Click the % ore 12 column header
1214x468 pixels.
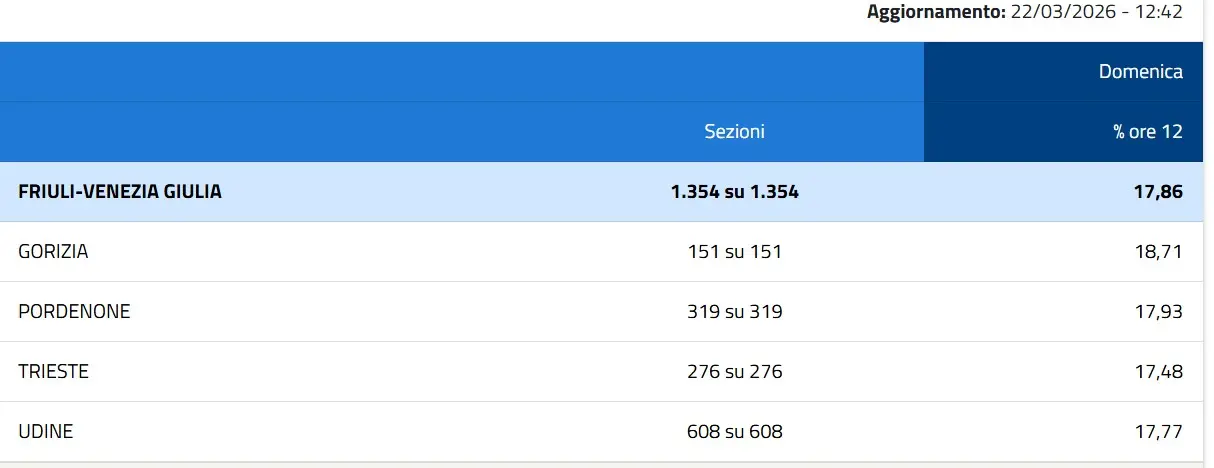pyautogui.click(x=1147, y=131)
